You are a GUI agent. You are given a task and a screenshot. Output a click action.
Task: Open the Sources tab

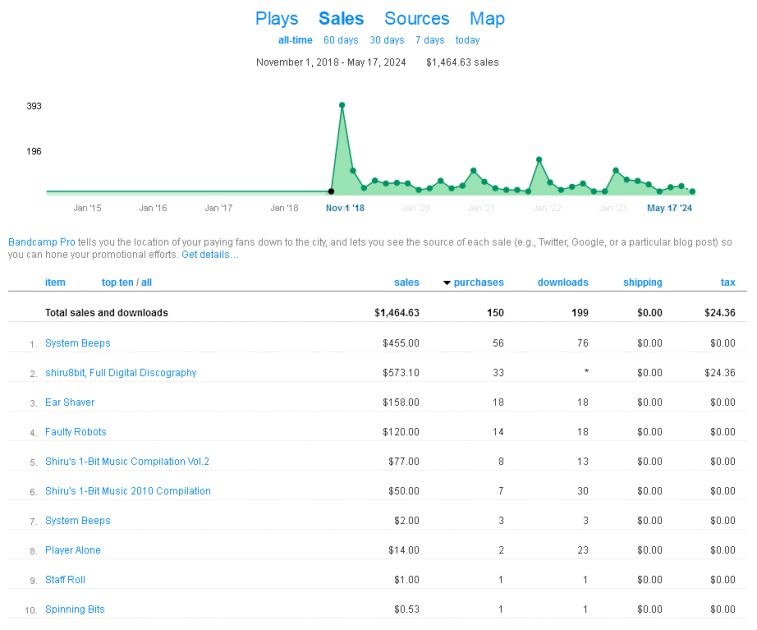coord(417,19)
